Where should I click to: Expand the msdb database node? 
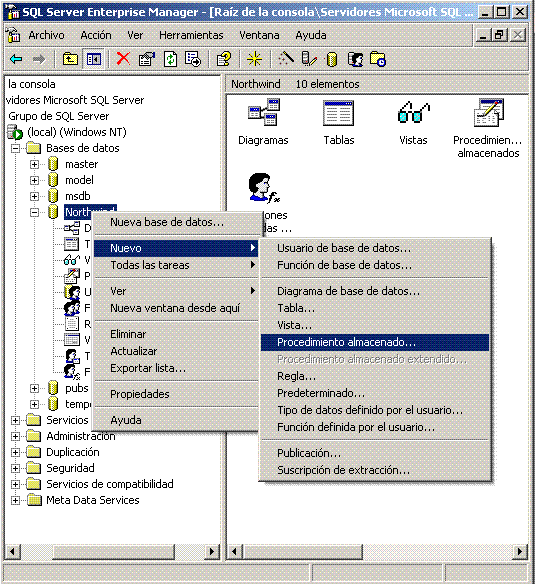[x=34, y=196]
